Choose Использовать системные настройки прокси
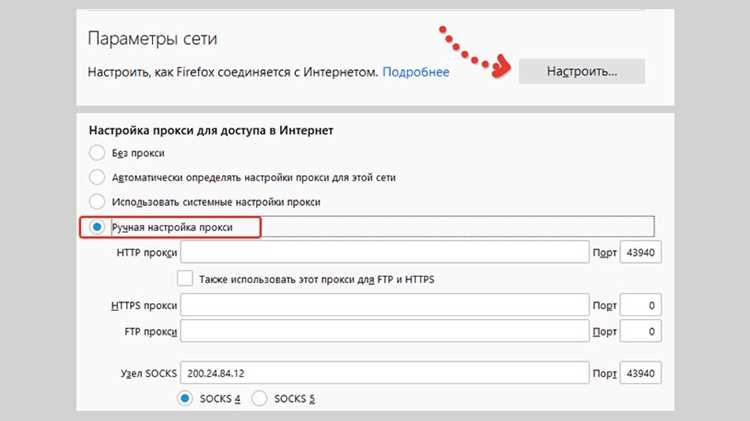The height and width of the screenshot is (421, 750). coord(97,201)
